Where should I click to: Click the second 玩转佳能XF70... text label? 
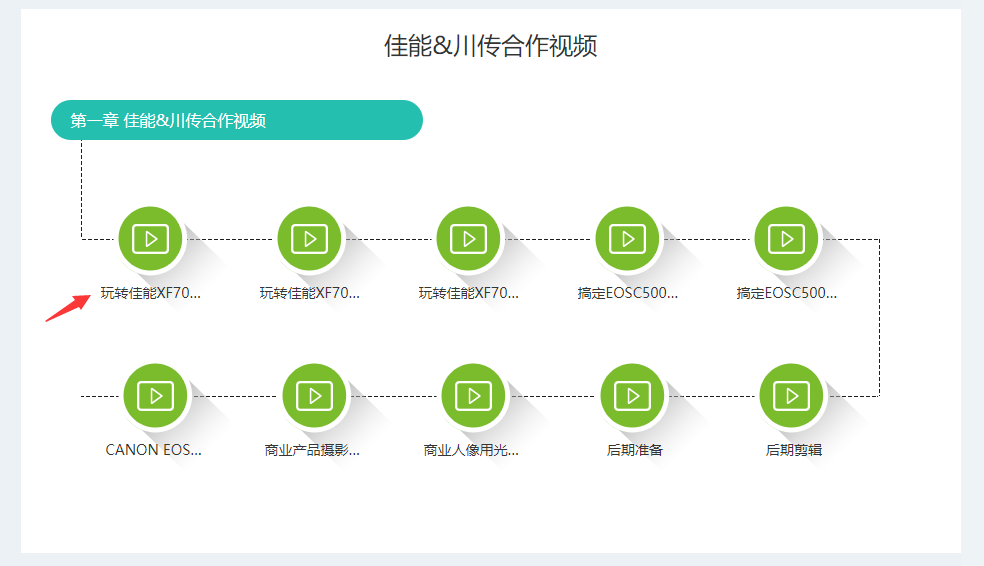pos(310,293)
